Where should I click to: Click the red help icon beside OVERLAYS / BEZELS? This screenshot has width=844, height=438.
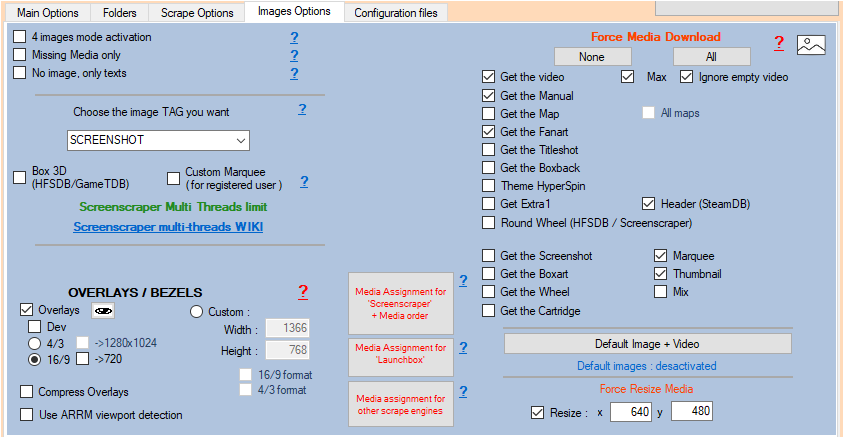(x=303, y=292)
